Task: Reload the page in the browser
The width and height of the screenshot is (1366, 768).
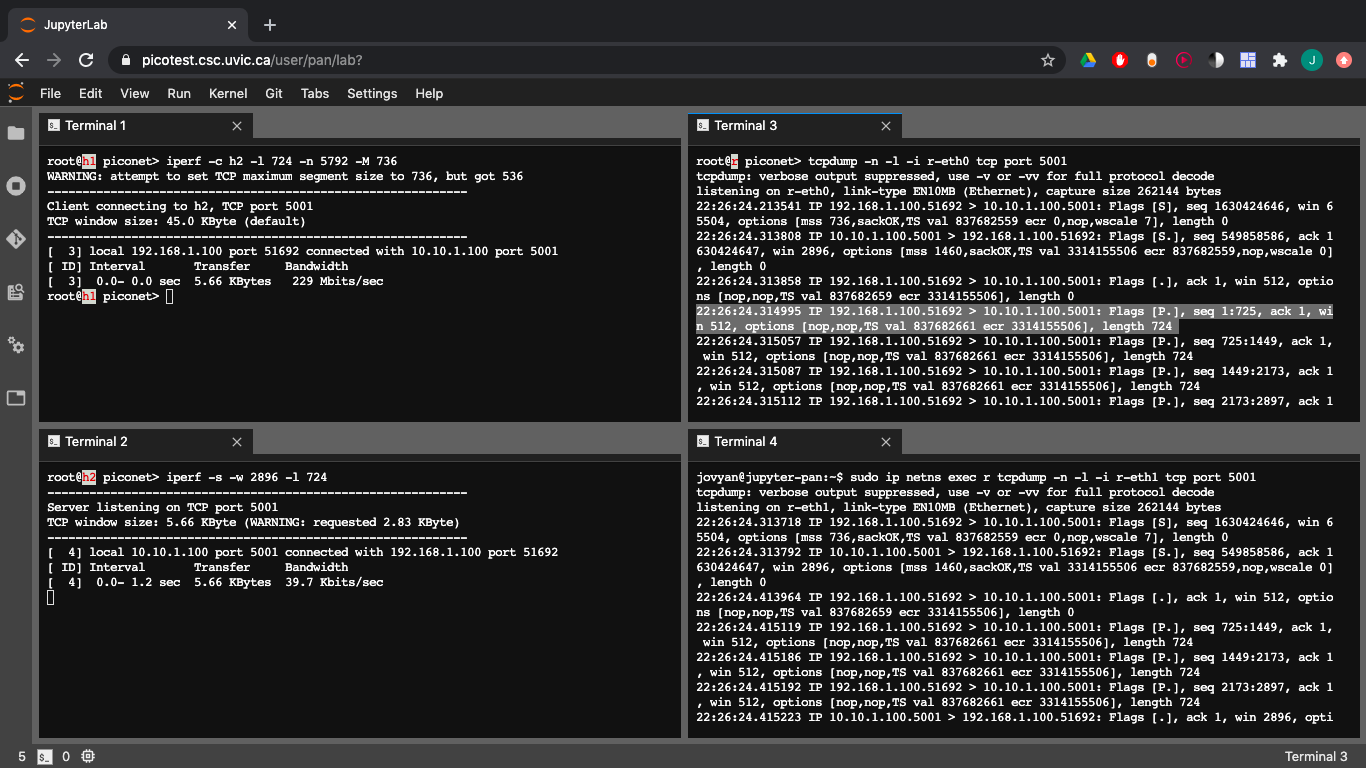Action: point(86,60)
